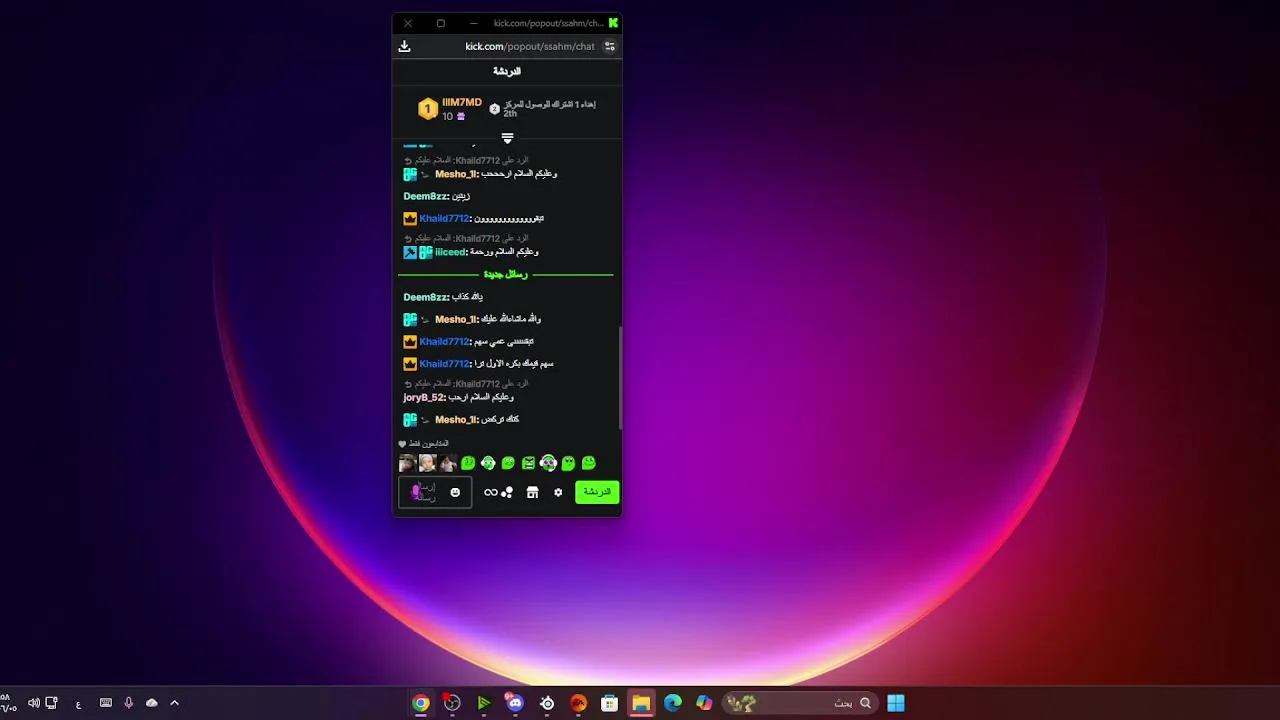Click the chat header title

pos(507,72)
